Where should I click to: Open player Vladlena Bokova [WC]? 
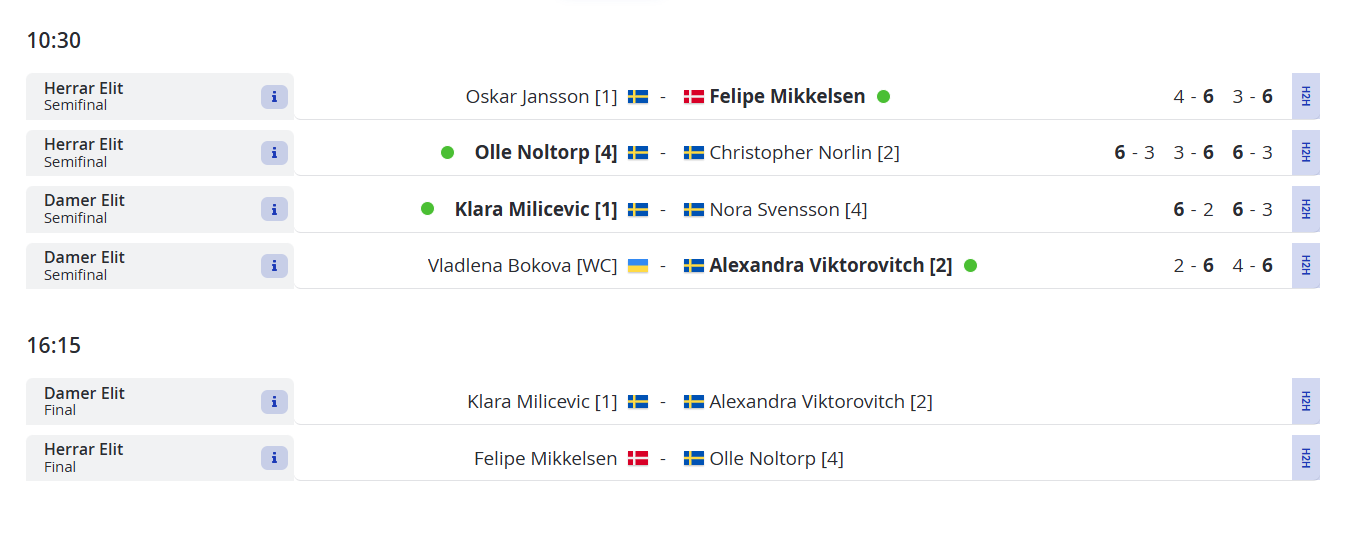[x=523, y=266]
